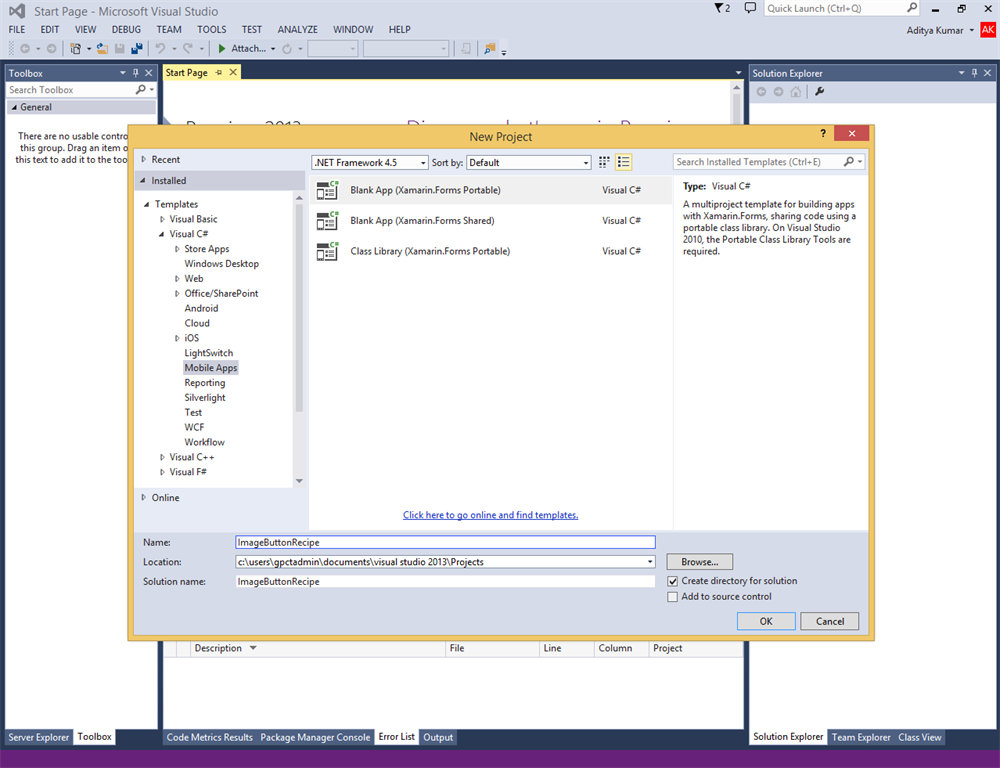The image size is (1000, 768).
Task: Click the New Project toolbar icon
Action: [x=76, y=48]
